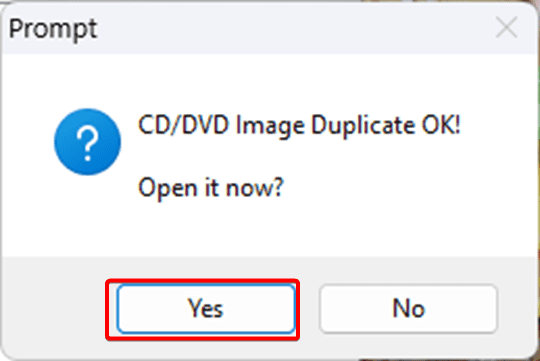Screen dimensions: 540x361
Task: Click the Prompt title bar text
Action: tap(53, 29)
